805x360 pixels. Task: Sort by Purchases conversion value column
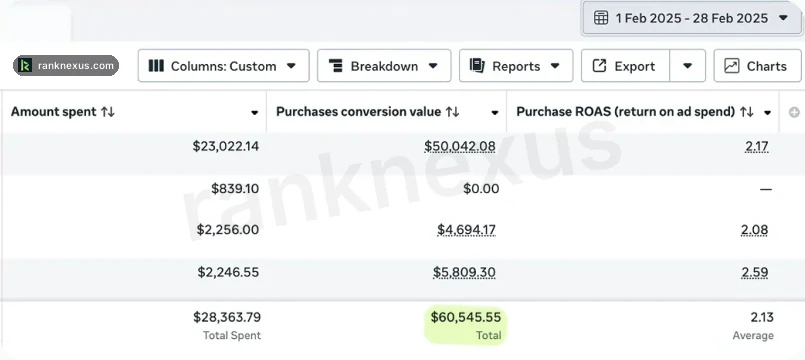pyautogui.click(x=452, y=112)
